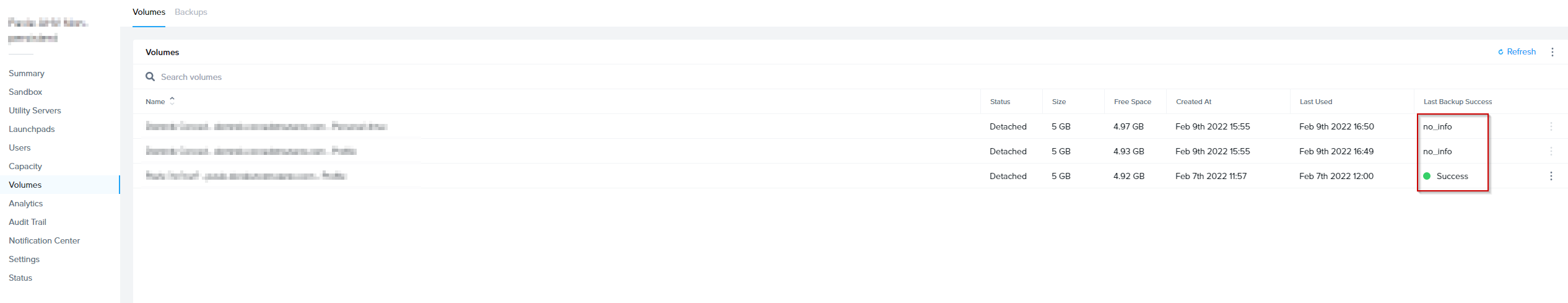This screenshot has width=1568, height=303.
Task: Open the kebab menu for the Success volume row
Action: (1551, 176)
